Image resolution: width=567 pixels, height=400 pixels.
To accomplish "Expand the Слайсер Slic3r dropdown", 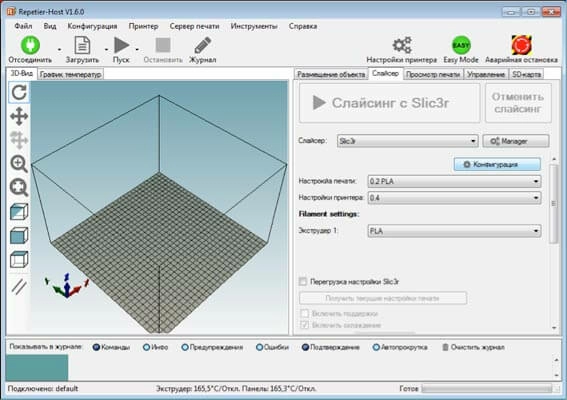I will [407, 141].
